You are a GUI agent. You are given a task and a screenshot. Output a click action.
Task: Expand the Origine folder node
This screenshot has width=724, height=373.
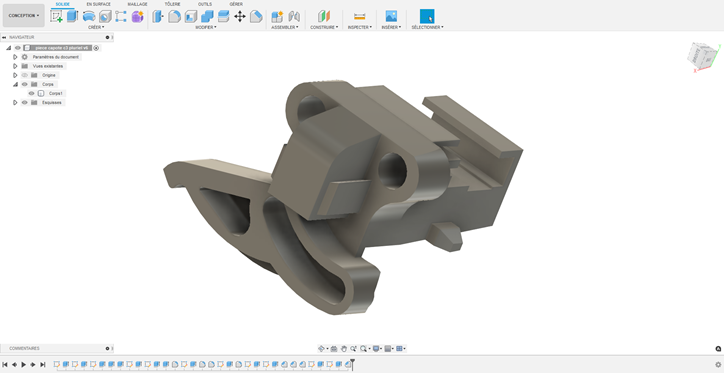tap(15, 75)
